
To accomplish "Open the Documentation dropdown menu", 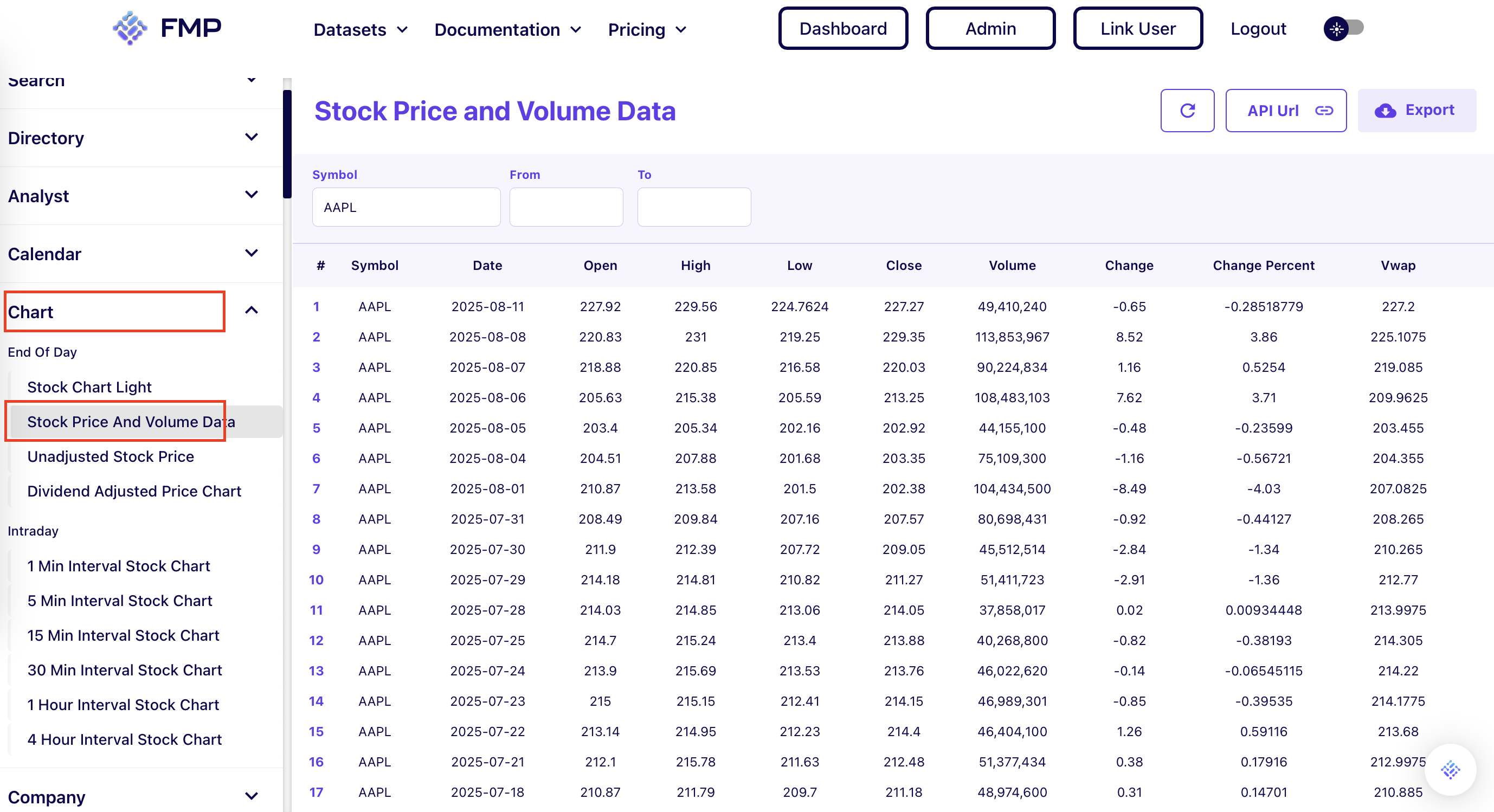I will click(507, 30).
